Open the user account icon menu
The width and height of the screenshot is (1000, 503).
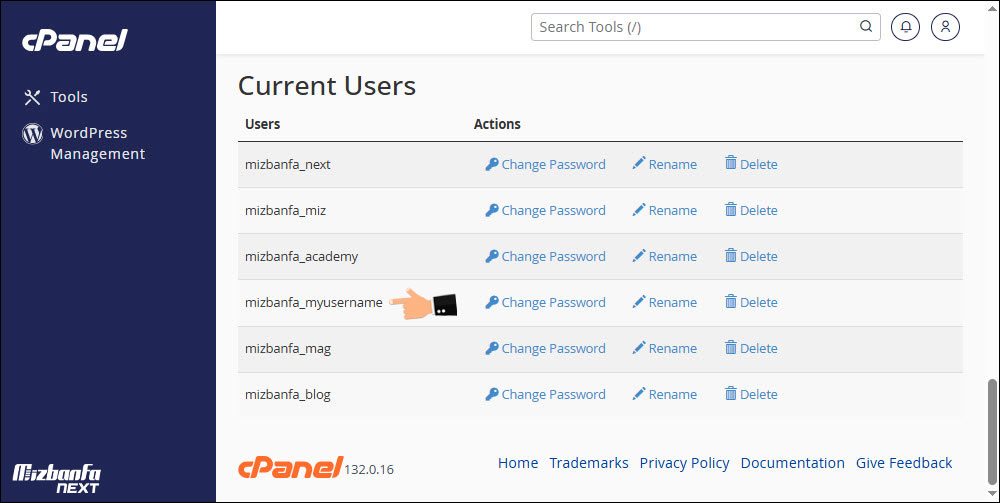coord(945,27)
